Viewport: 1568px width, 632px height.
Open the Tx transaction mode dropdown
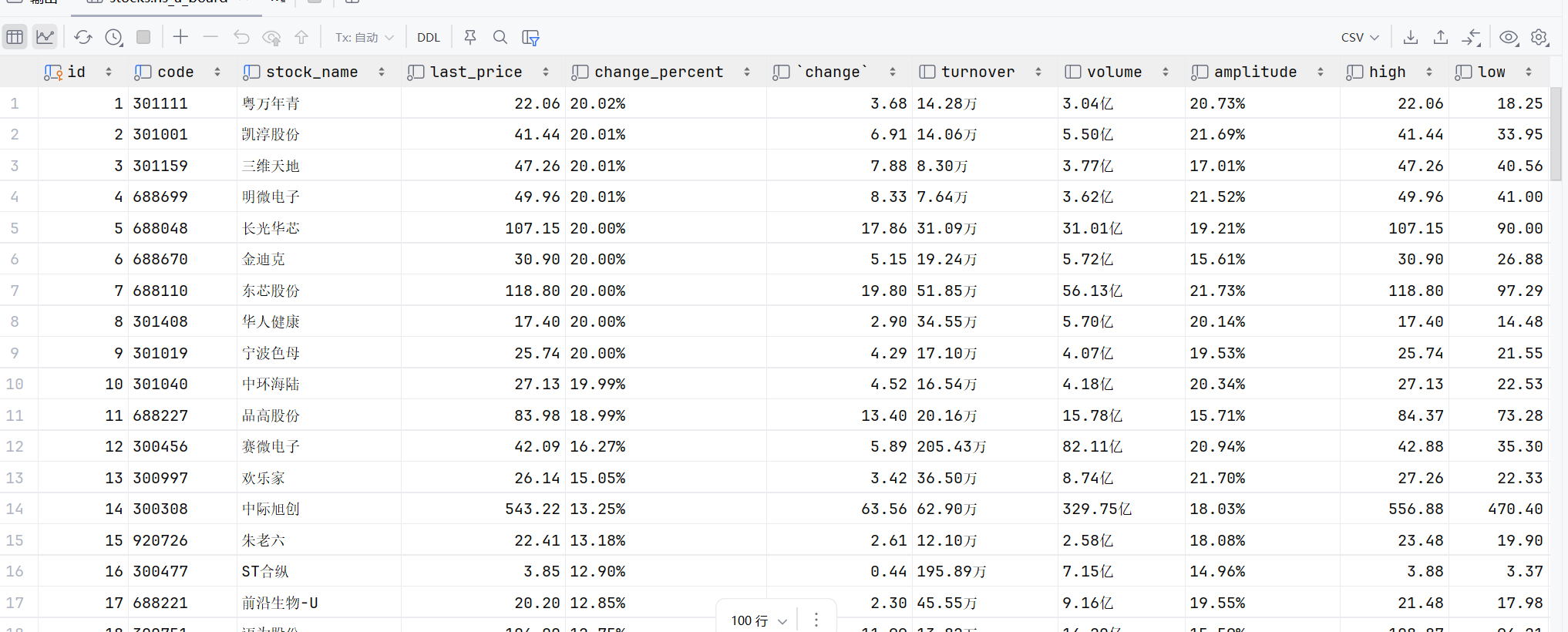[x=364, y=37]
